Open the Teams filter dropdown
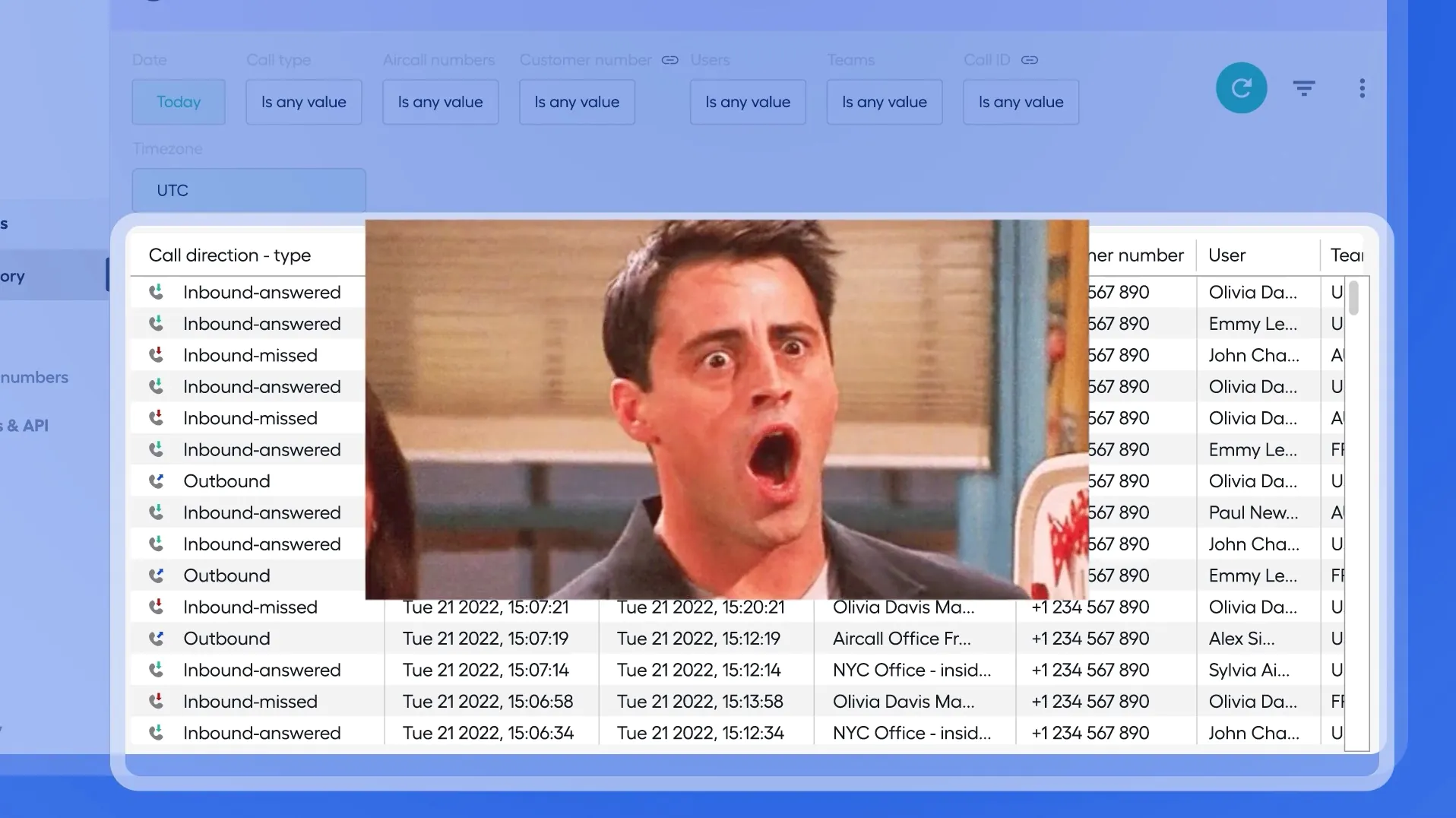 [x=885, y=102]
